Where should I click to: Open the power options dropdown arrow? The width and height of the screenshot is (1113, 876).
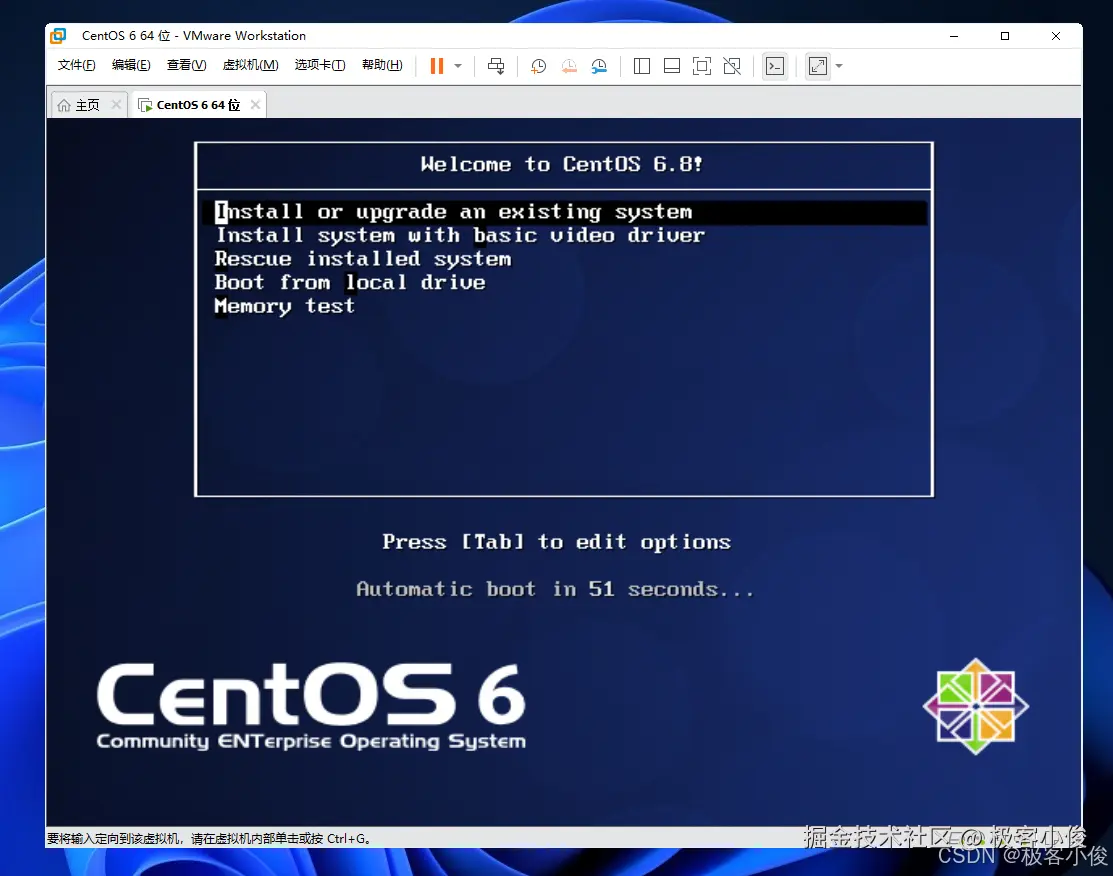(458, 66)
